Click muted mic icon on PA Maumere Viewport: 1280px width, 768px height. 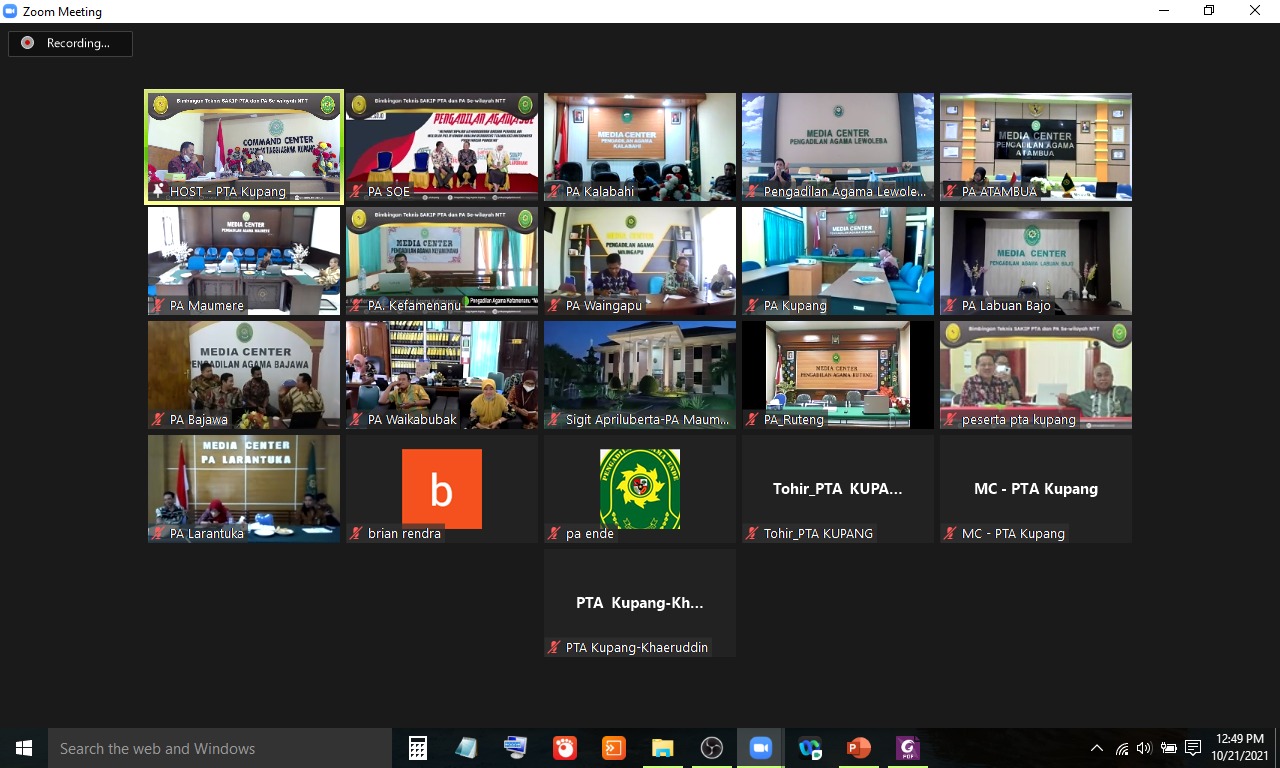158,306
